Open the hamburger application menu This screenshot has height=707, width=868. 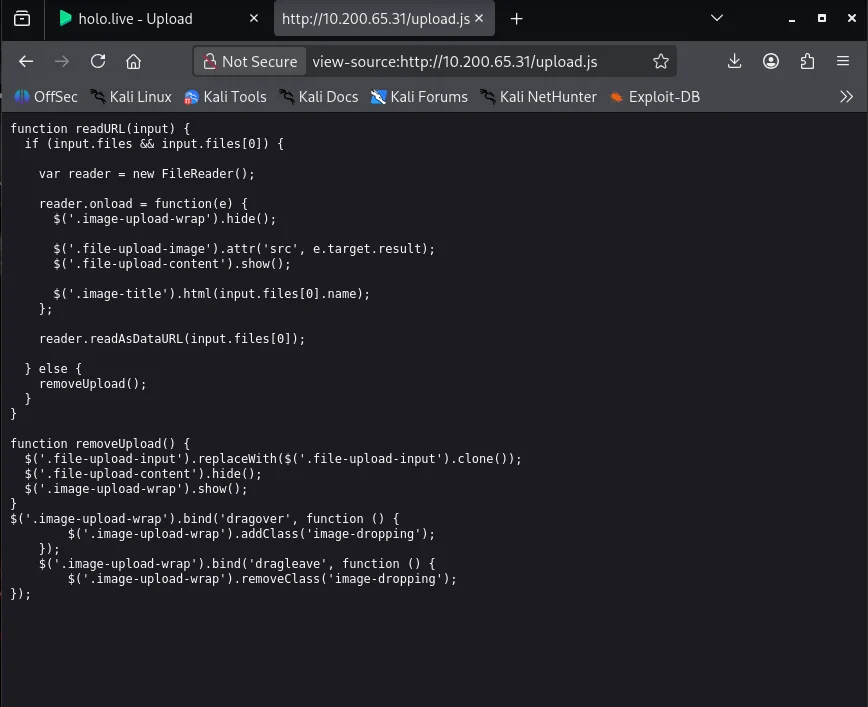[843, 61]
